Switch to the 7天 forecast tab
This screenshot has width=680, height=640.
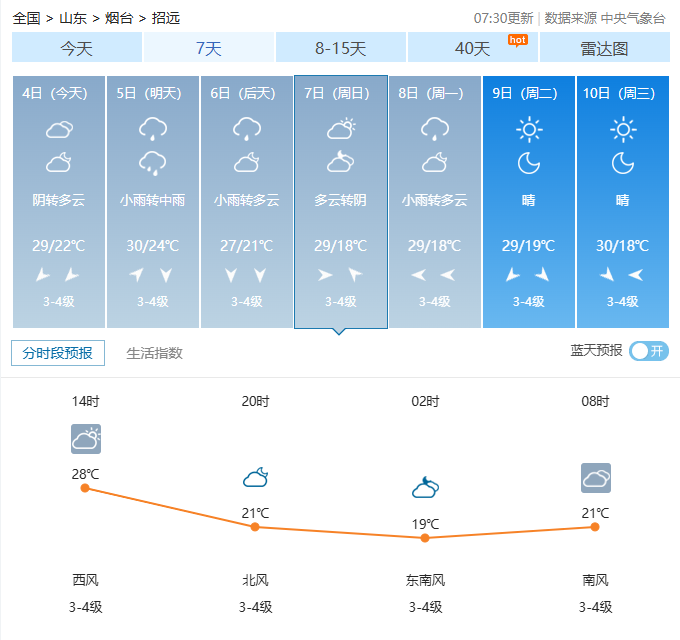tap(209, 48)
